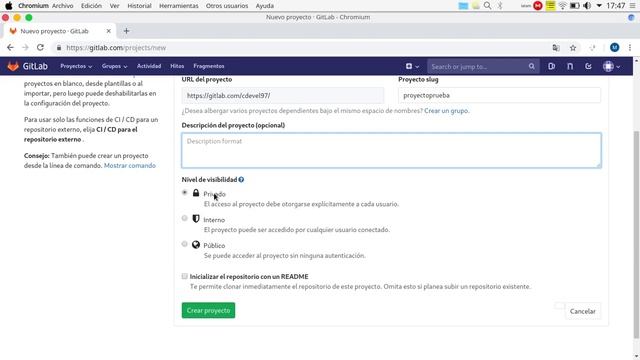640x360 pixels.
Task: Click the URL del proyecto field
Action: (282, 95)
